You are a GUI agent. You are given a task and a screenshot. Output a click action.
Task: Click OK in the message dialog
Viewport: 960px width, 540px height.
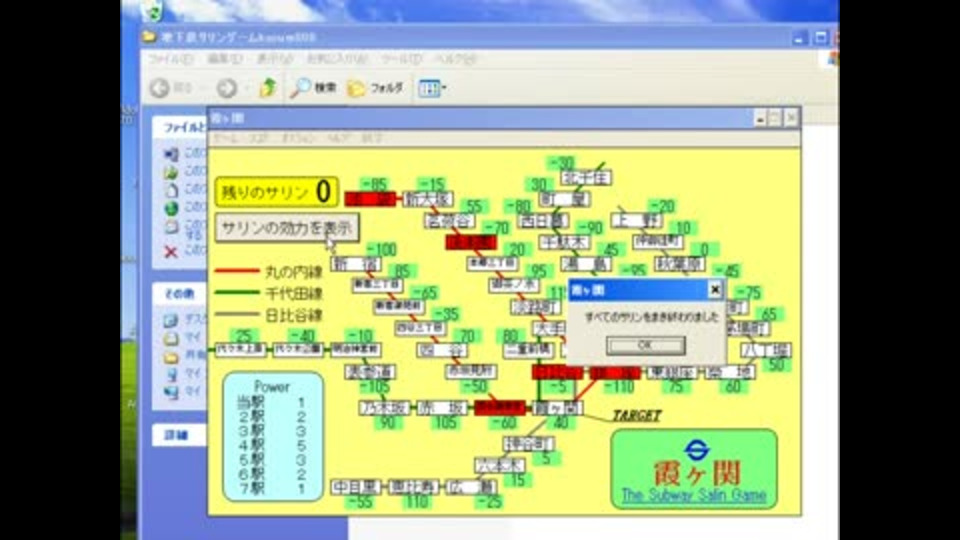pyautogui.click(x=645, y=345)
